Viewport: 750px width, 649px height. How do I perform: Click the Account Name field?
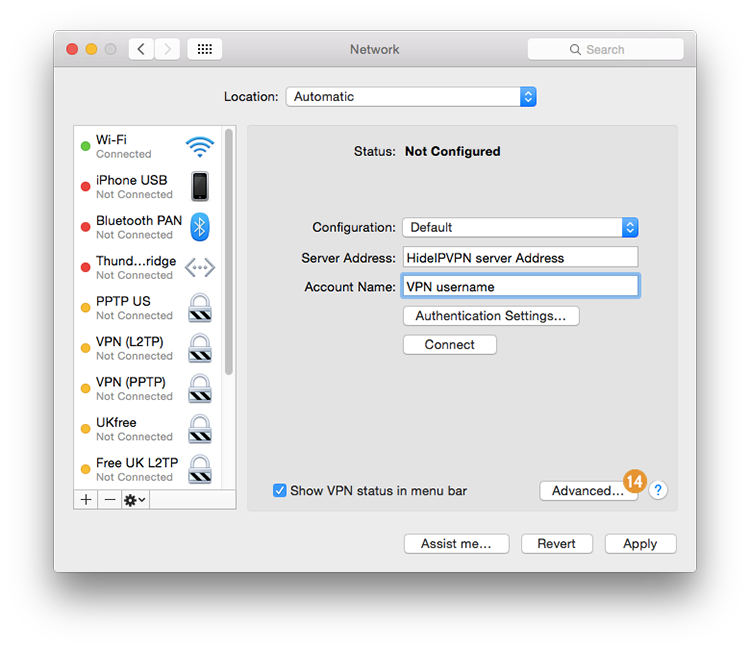(x=520, y=286)
